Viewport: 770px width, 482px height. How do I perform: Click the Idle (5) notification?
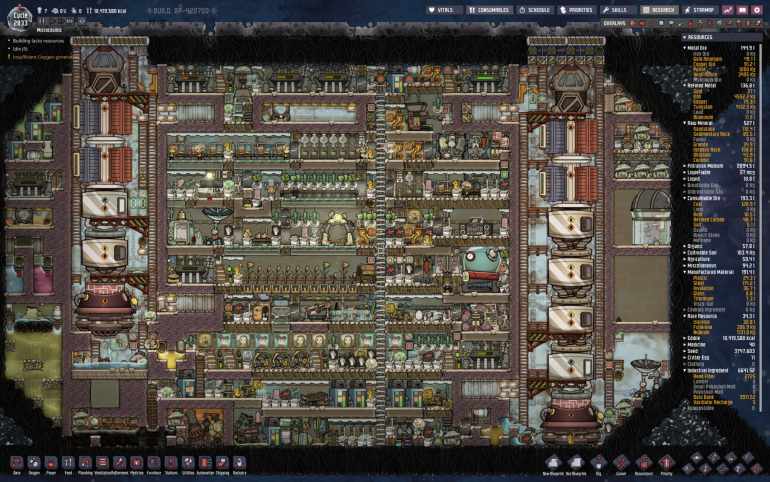21,49
